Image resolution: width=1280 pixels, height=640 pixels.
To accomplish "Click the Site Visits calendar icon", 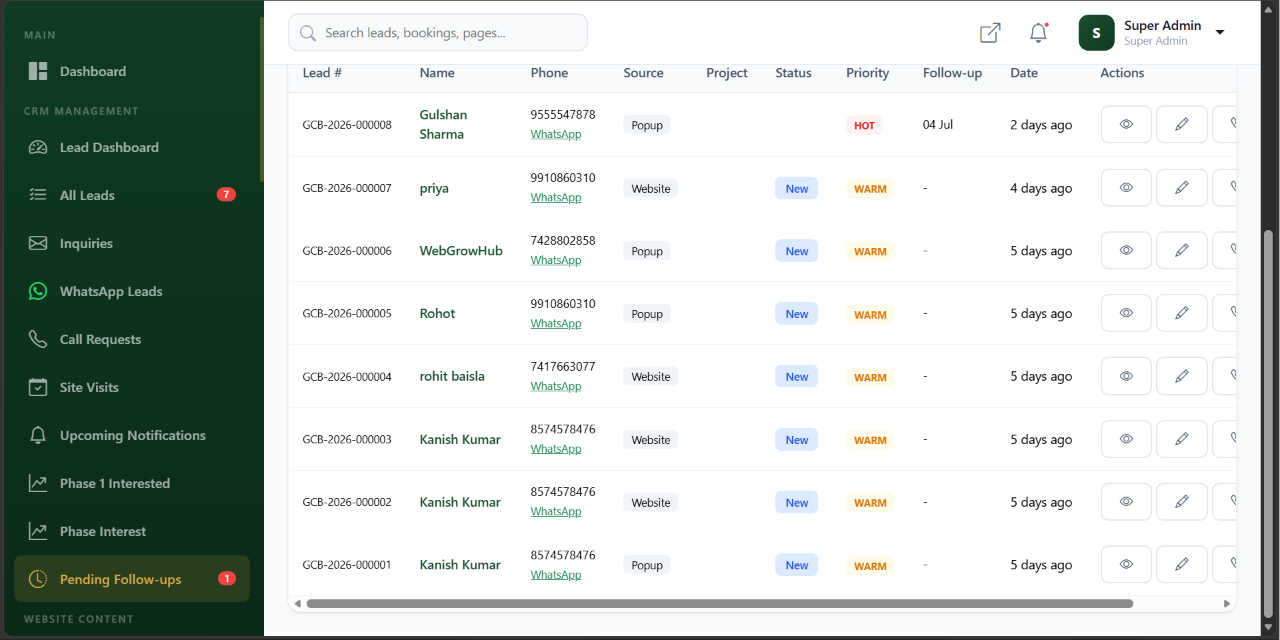I will 38,387.
